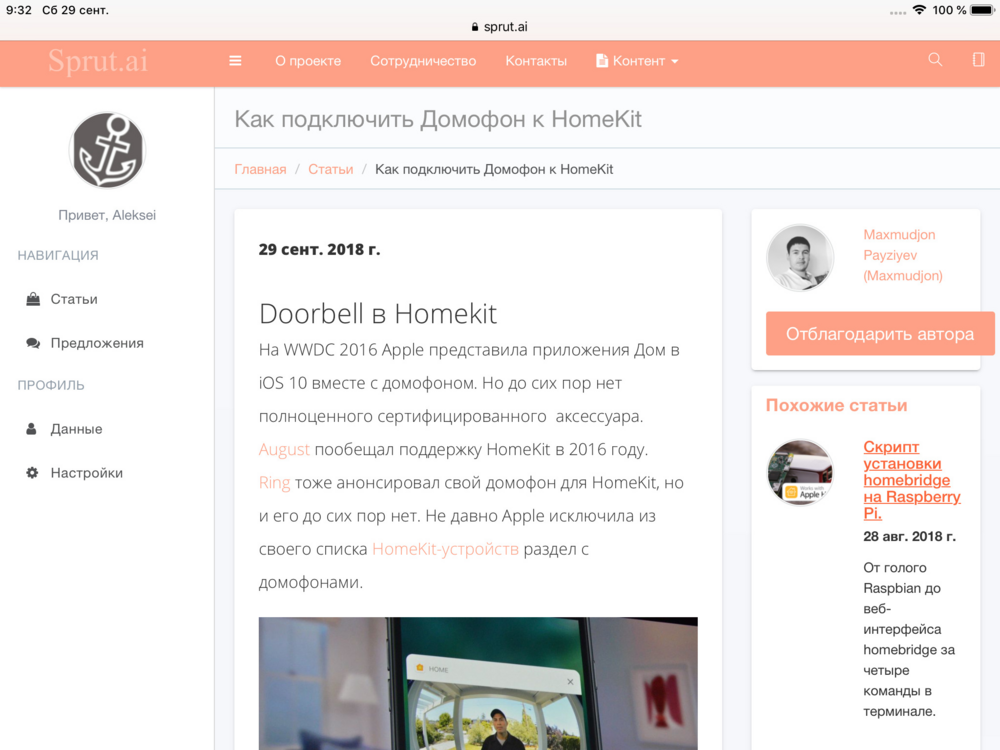Tap the sprut.ai address bar
This screenshot has width=1000, height=750.
tap(500, 27)
